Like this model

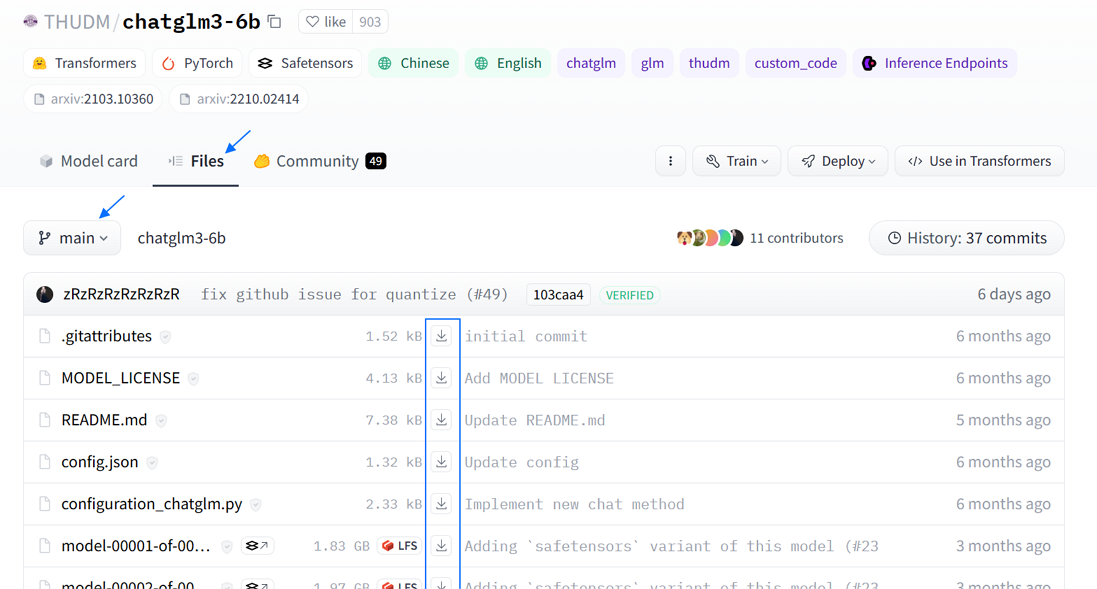pyautogui.click(x=326, y=21)
